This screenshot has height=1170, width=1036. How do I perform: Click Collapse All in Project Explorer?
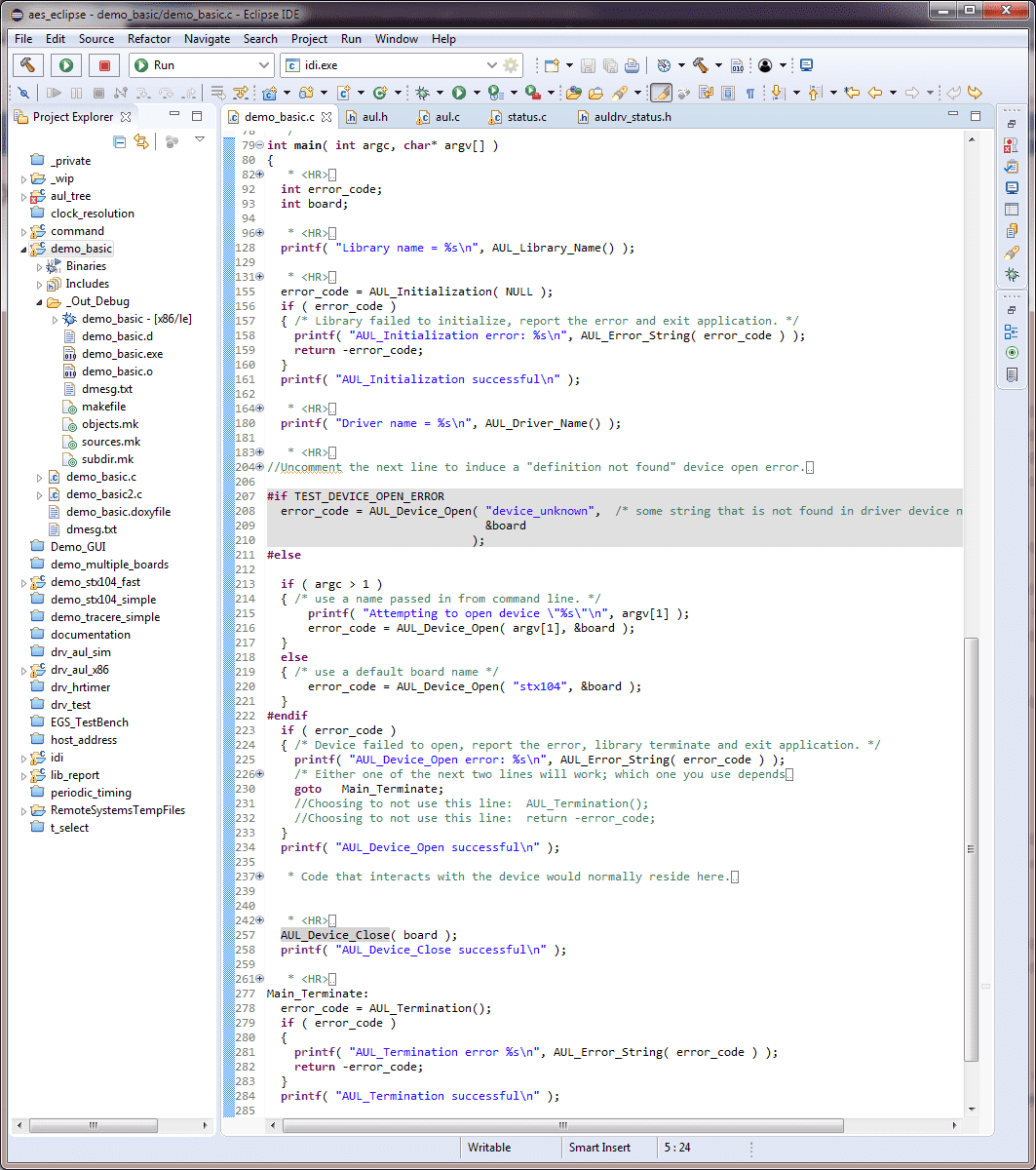120,141
